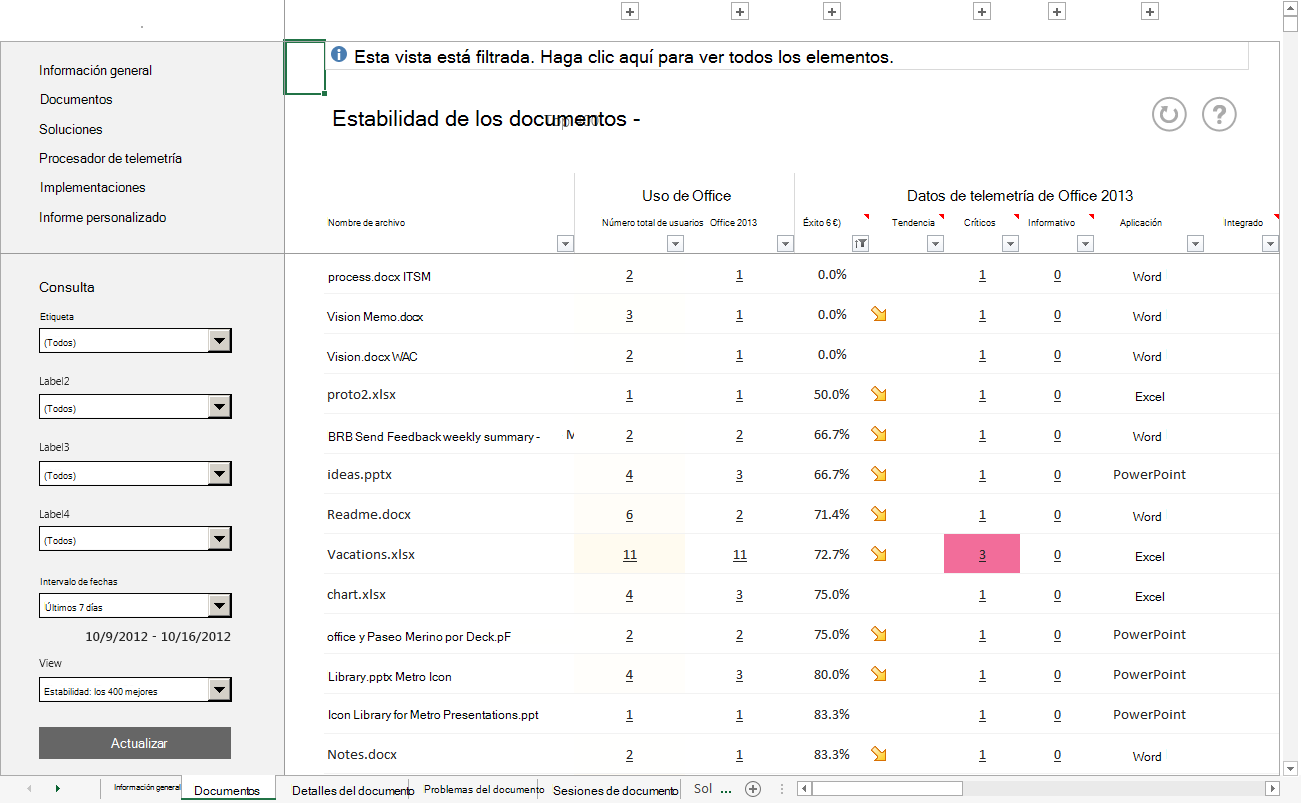Open the Intervalo de fechas combo box
Screen dimensions: 1301x803
135,606
